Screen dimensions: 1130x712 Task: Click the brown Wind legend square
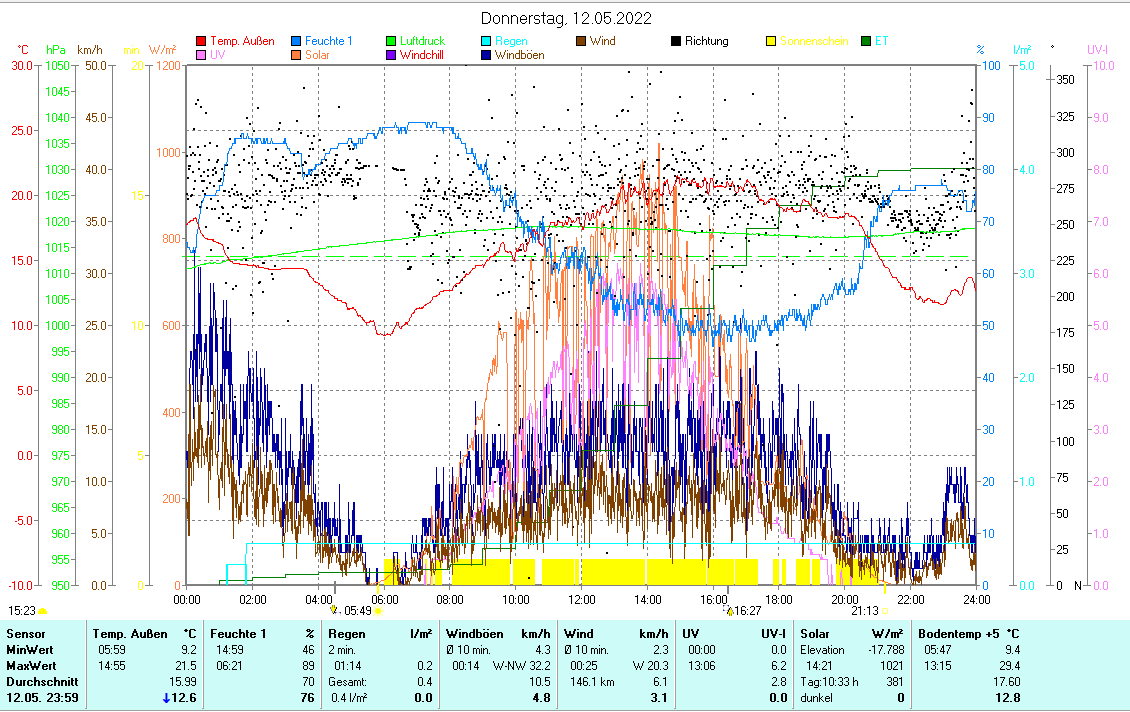[x=581, y=42]
